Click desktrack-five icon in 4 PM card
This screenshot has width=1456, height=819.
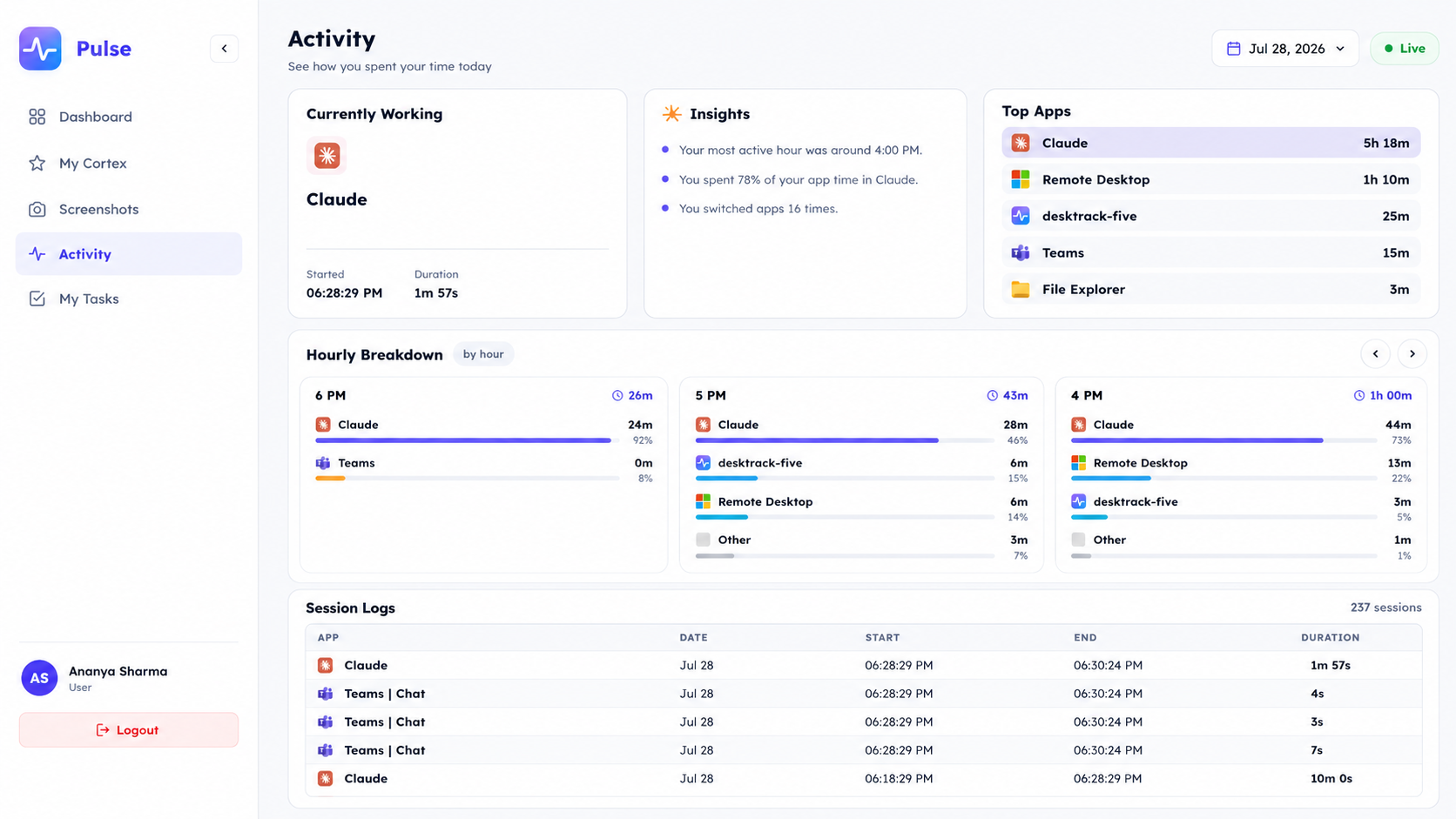click(x=1078, y=501)
